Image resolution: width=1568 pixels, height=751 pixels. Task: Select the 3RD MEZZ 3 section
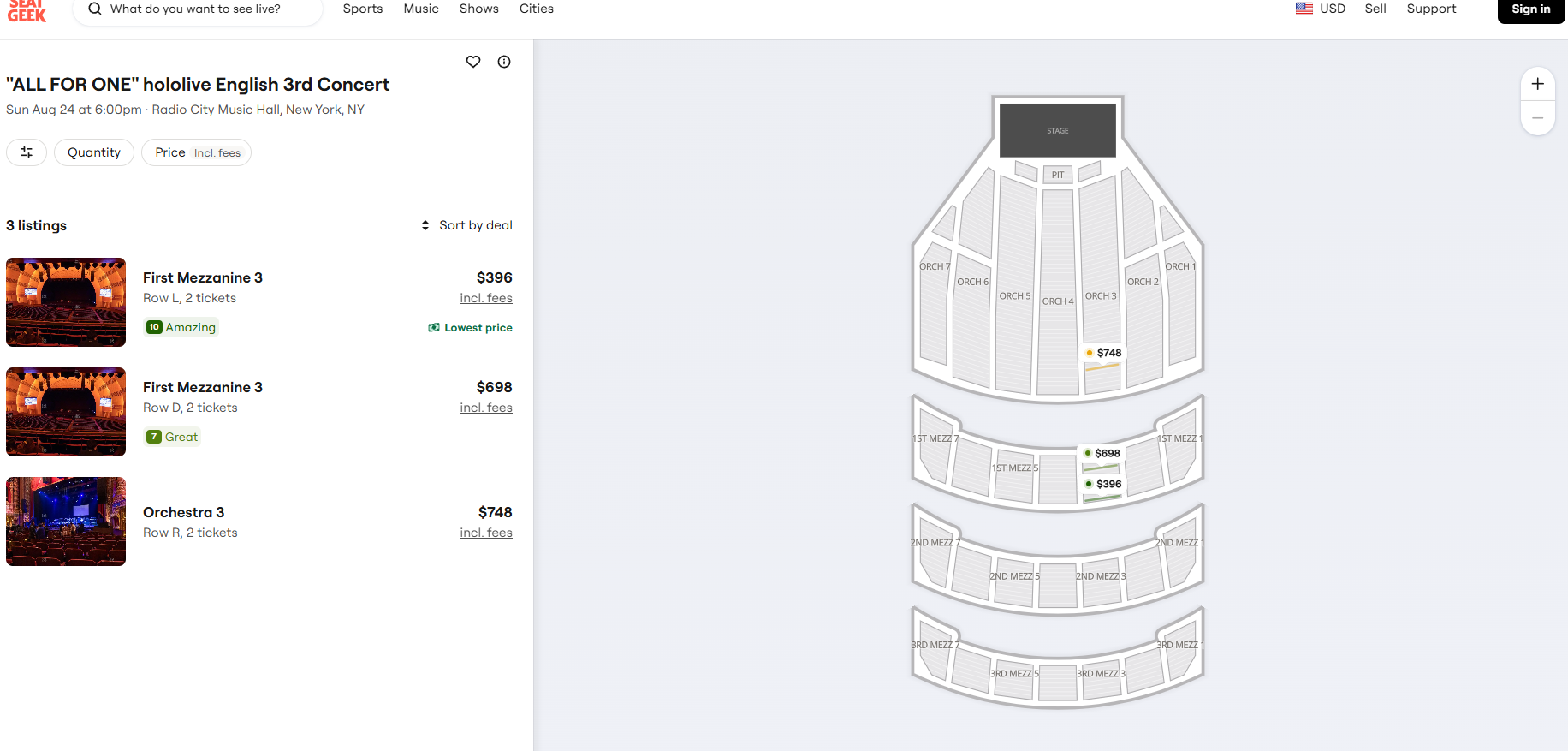tap(1101, 681)
